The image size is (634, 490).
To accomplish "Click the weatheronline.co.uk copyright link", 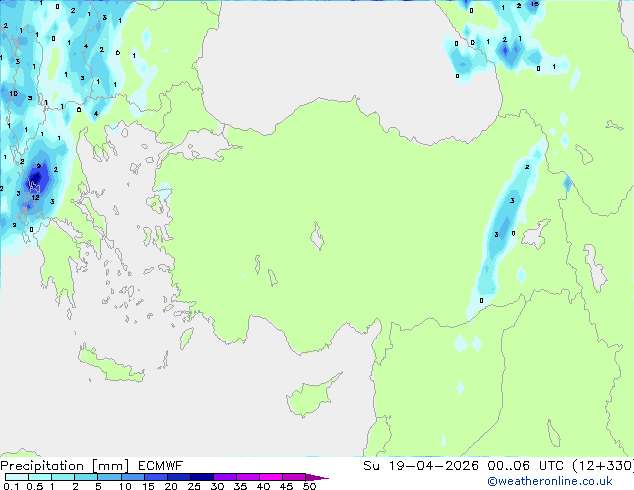I will (550, 481).
